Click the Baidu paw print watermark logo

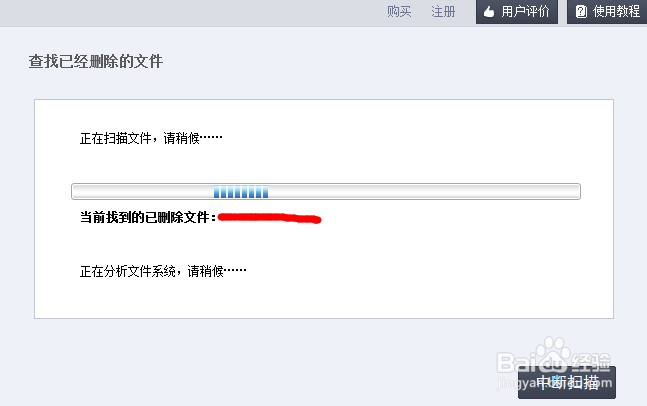pyautogui.click(x=552, y=350)
